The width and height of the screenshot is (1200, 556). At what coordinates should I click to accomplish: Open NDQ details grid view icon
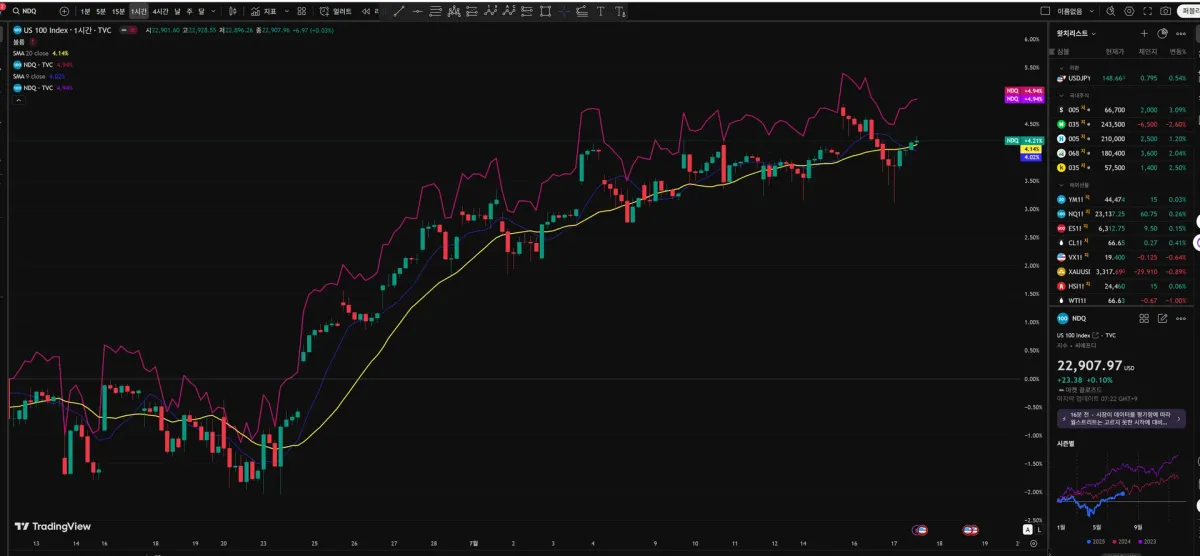1144,318
